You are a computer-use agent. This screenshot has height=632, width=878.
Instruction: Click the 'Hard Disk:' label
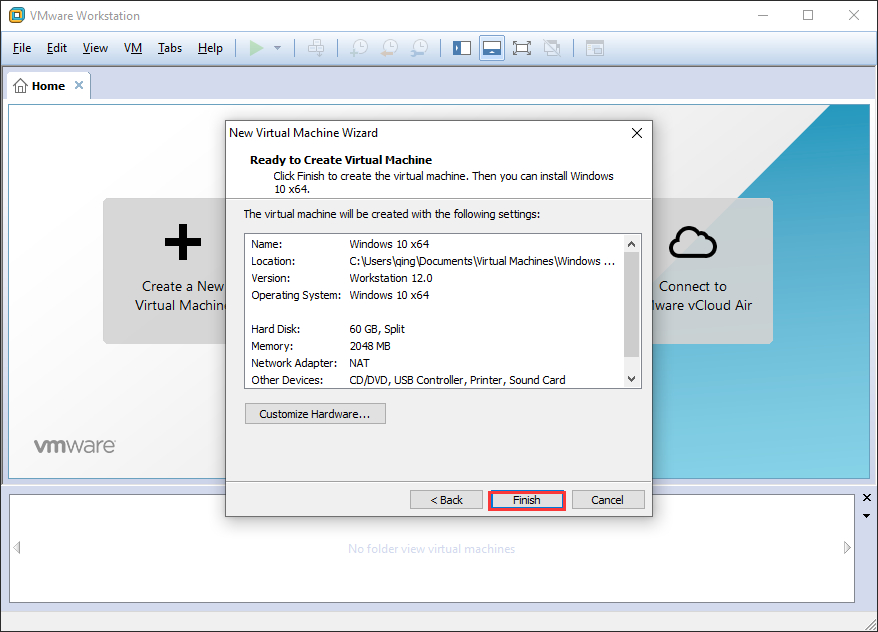coord(275,329)
